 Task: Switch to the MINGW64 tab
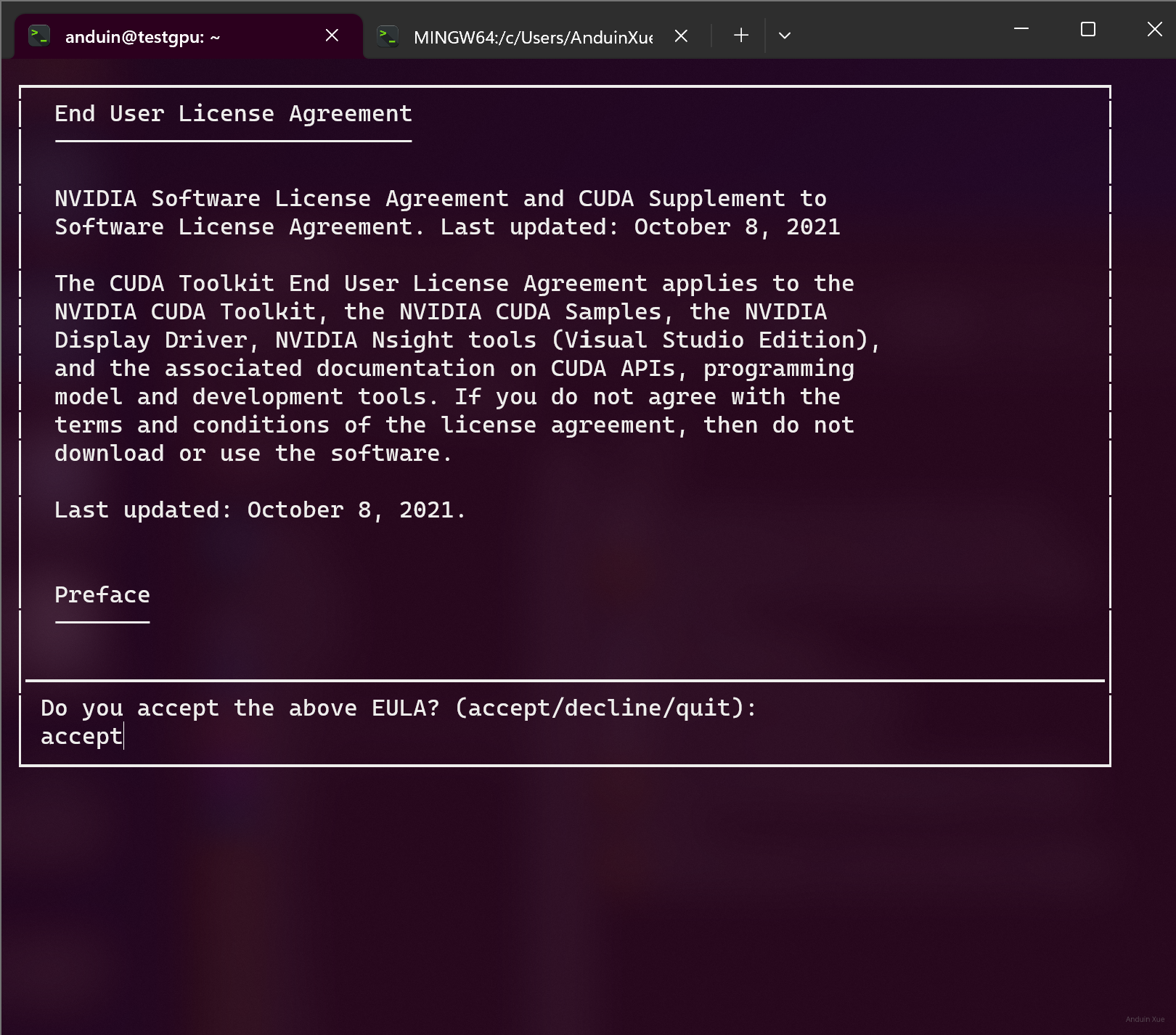tap(532, 37)
